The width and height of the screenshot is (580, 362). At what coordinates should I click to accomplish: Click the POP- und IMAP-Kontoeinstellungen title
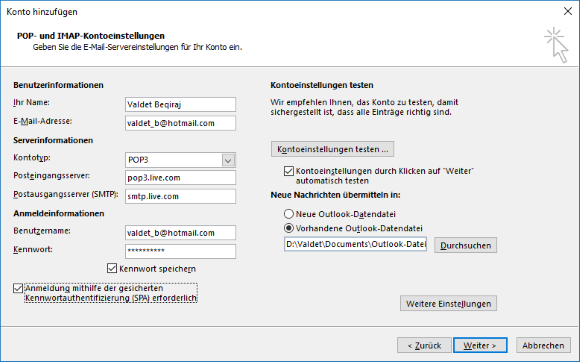(x=91, y=36)
